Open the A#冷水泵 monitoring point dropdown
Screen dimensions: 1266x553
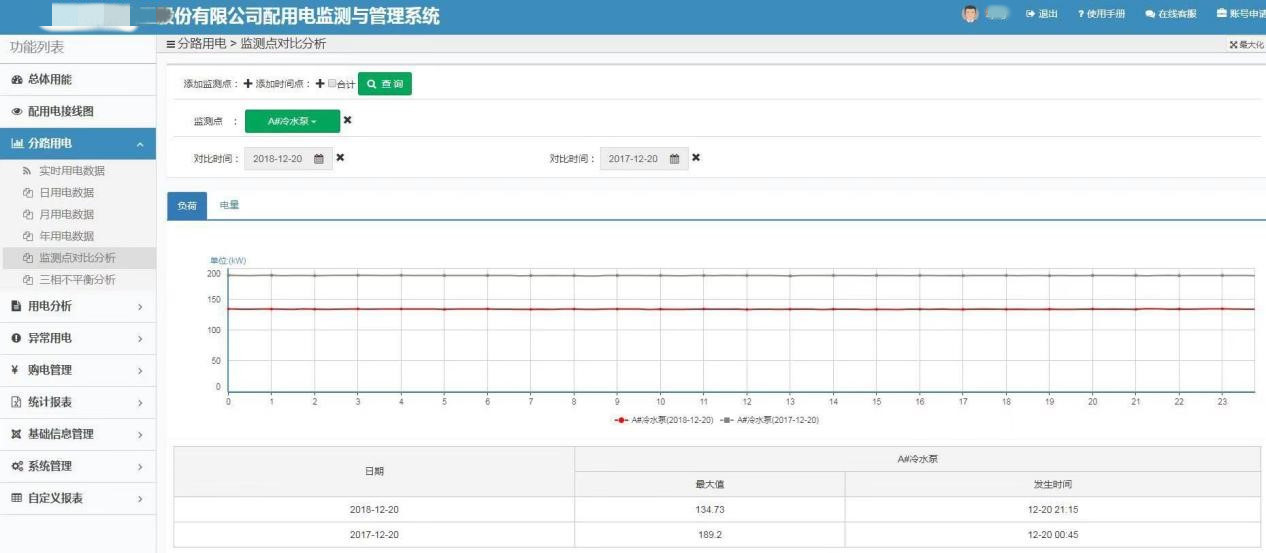click(292, 121)
